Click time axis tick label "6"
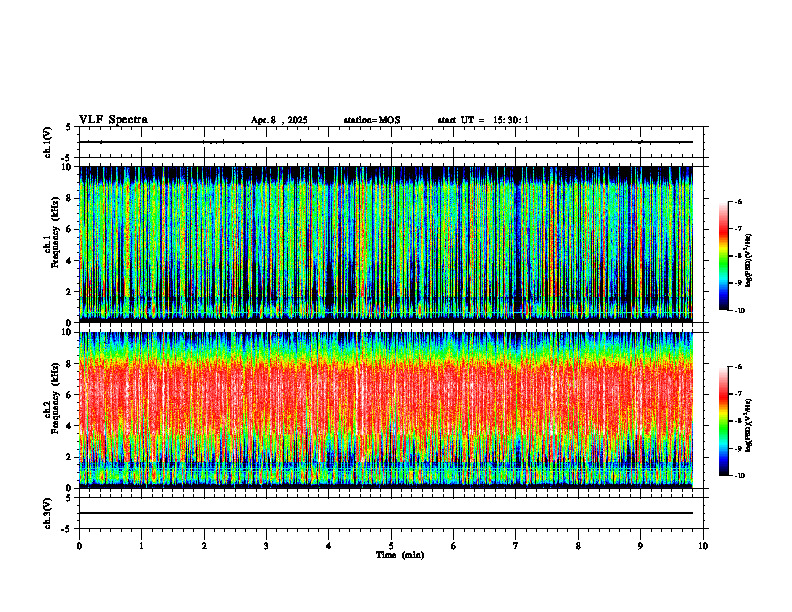The height and width of the screenshot is (612, 792). 454,546
